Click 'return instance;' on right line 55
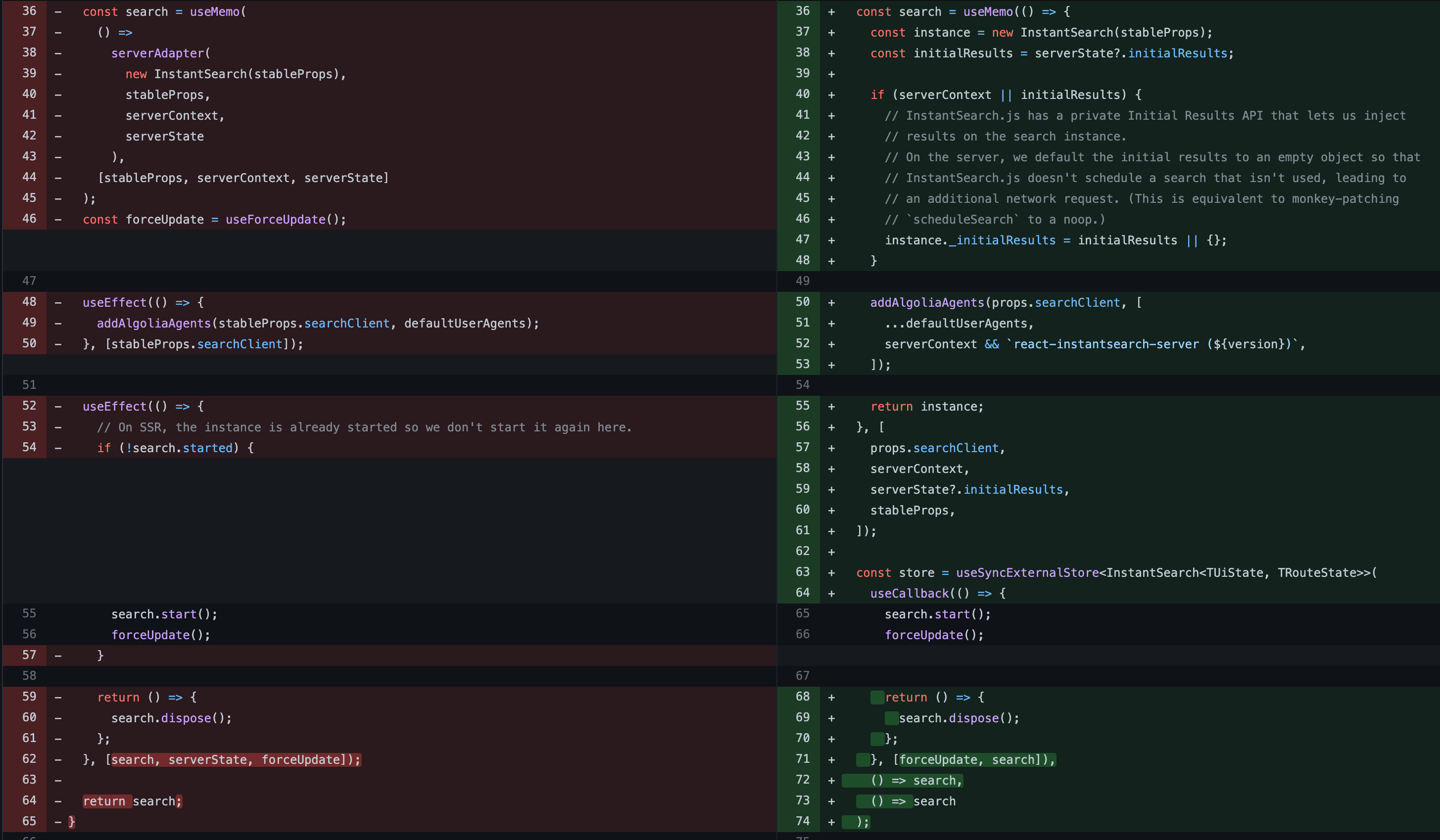Screen dimensions: 1440x840 [927, 406]
